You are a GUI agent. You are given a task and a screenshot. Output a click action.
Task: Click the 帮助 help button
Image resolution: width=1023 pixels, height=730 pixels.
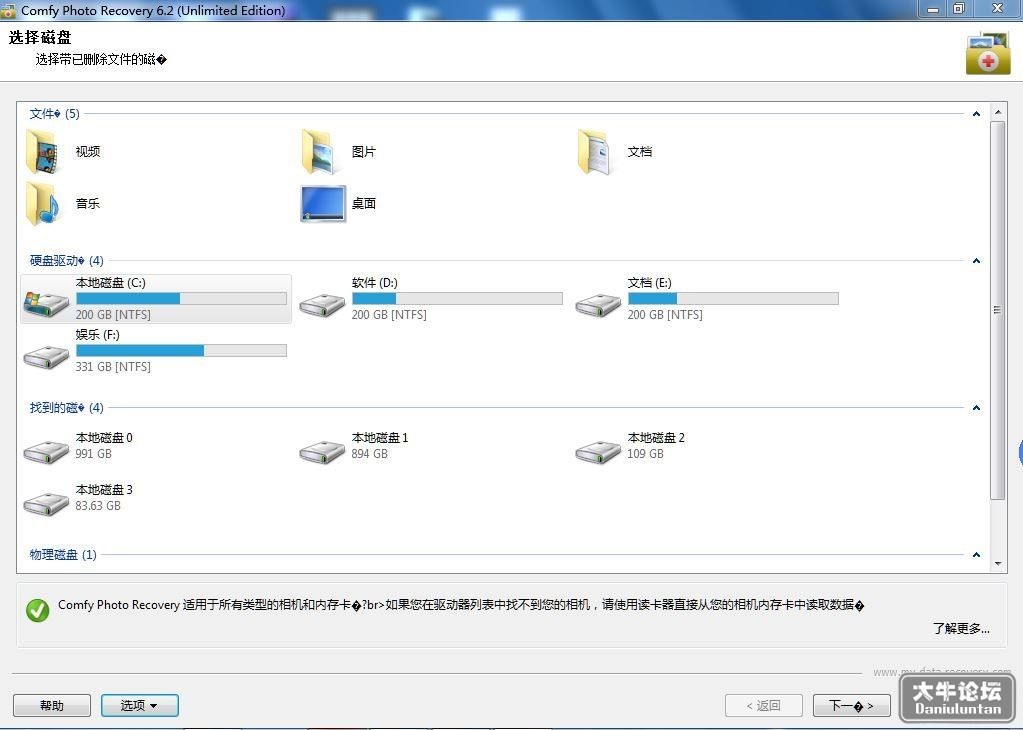tap(52, 705)
